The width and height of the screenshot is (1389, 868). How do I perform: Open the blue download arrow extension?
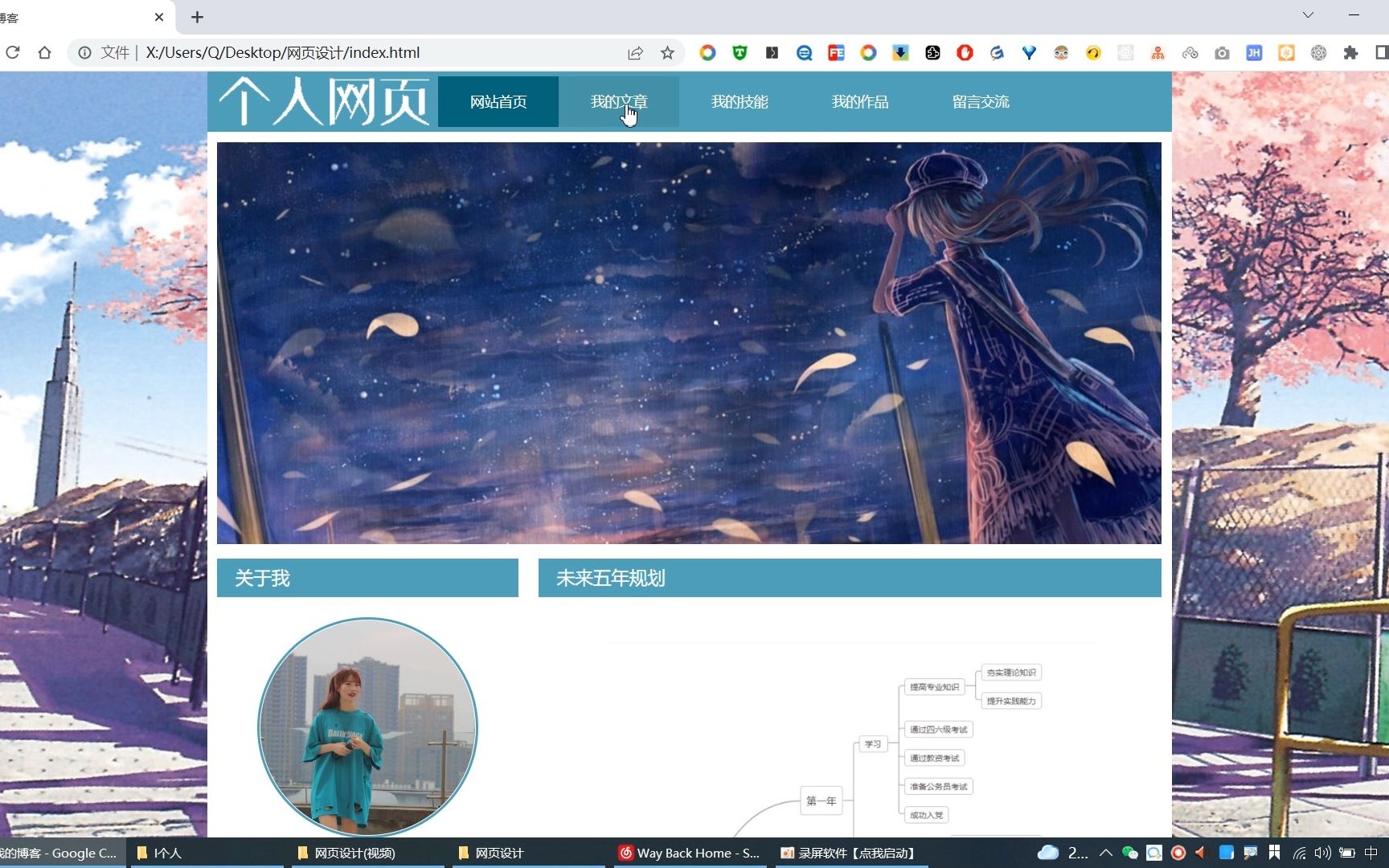[900, 53]
